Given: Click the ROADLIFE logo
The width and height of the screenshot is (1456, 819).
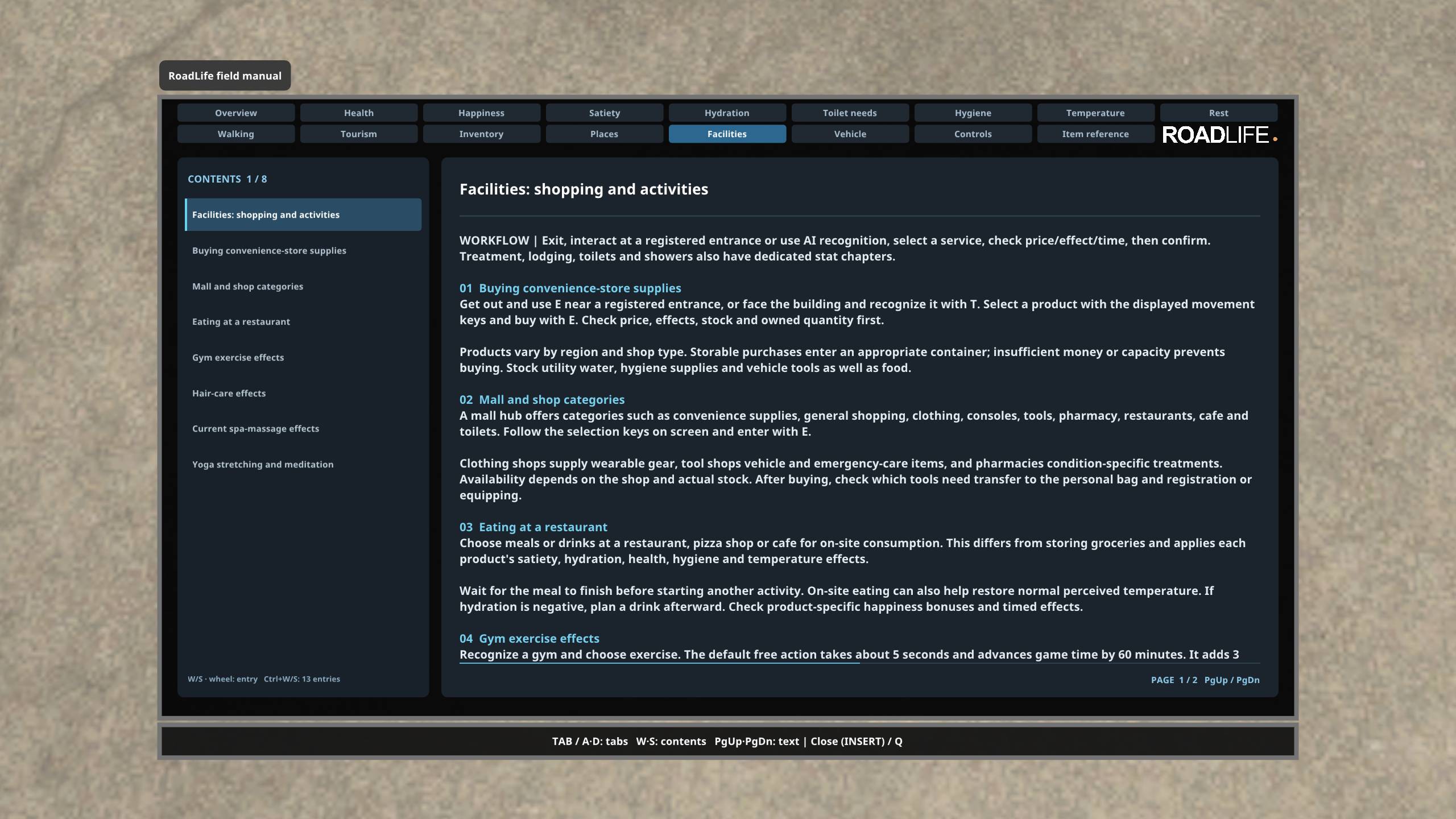Looking at the screenshot, I should 1219,135.
